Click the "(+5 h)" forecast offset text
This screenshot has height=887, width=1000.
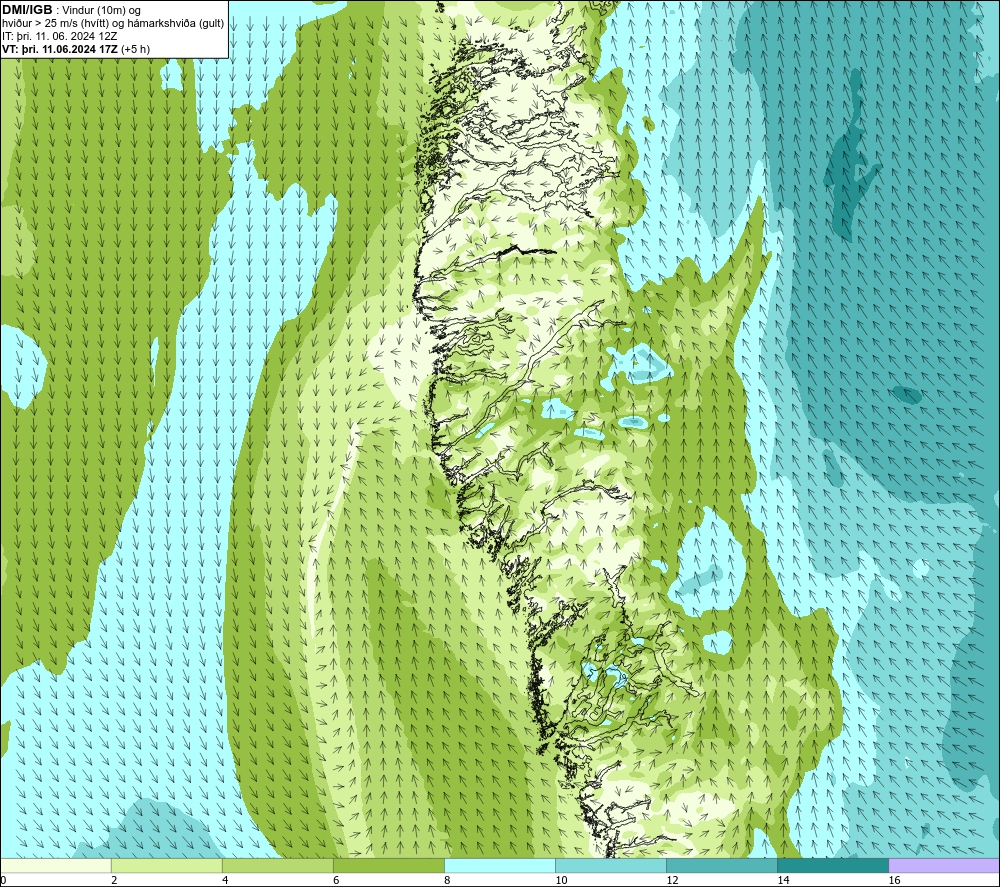135,49
